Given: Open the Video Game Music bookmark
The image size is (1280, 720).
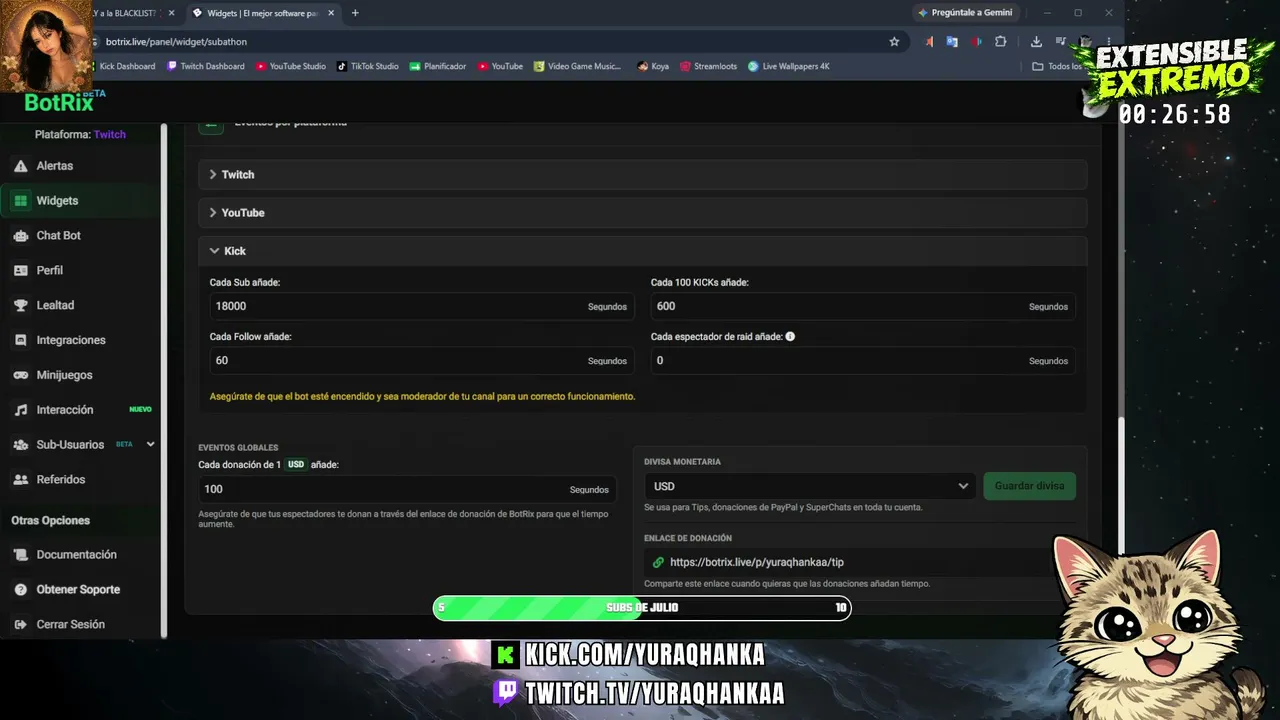Looking at the screenshot, I should [x=577, y=67].
